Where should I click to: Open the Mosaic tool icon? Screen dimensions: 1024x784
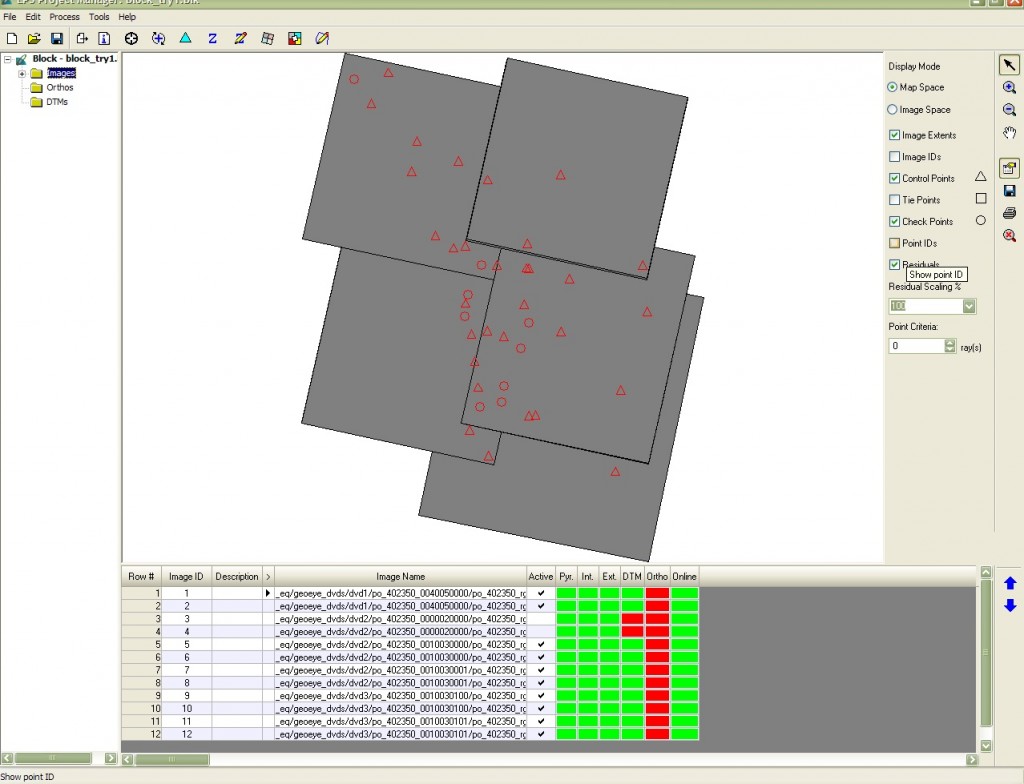[295, 39]
